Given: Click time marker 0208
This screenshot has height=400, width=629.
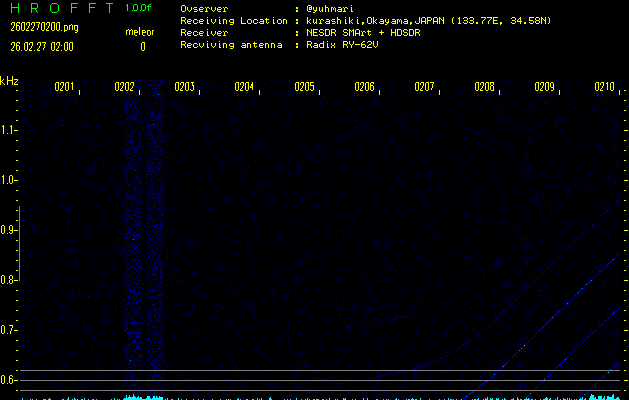Looking at the screenshot, I should (484, 87).
